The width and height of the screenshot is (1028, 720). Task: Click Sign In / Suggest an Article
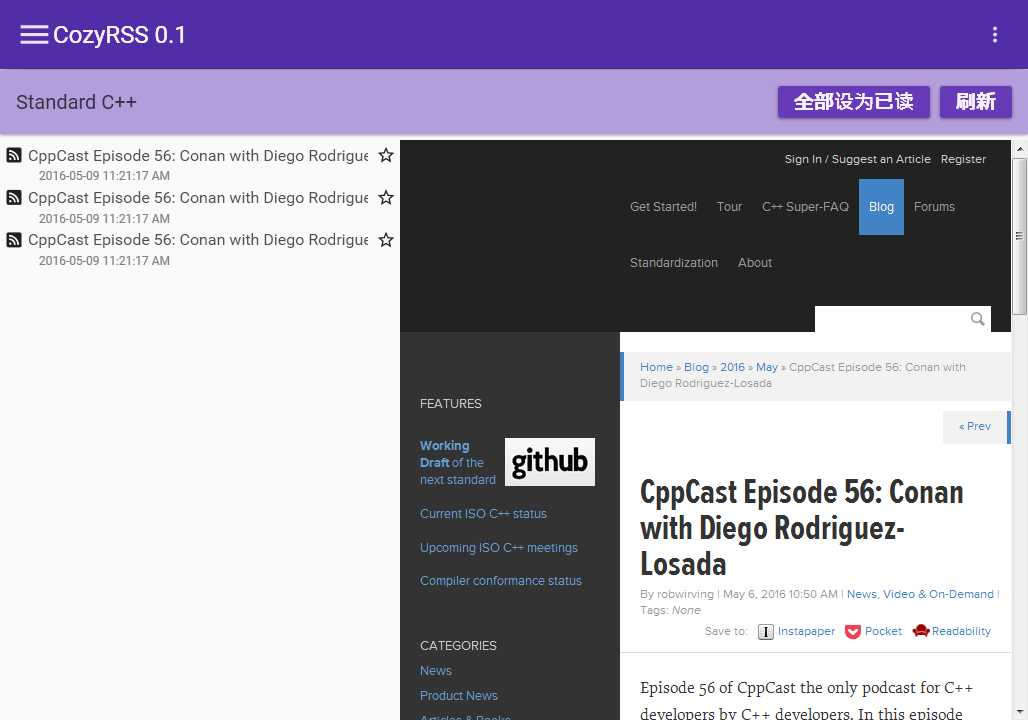tap(858, 159)
